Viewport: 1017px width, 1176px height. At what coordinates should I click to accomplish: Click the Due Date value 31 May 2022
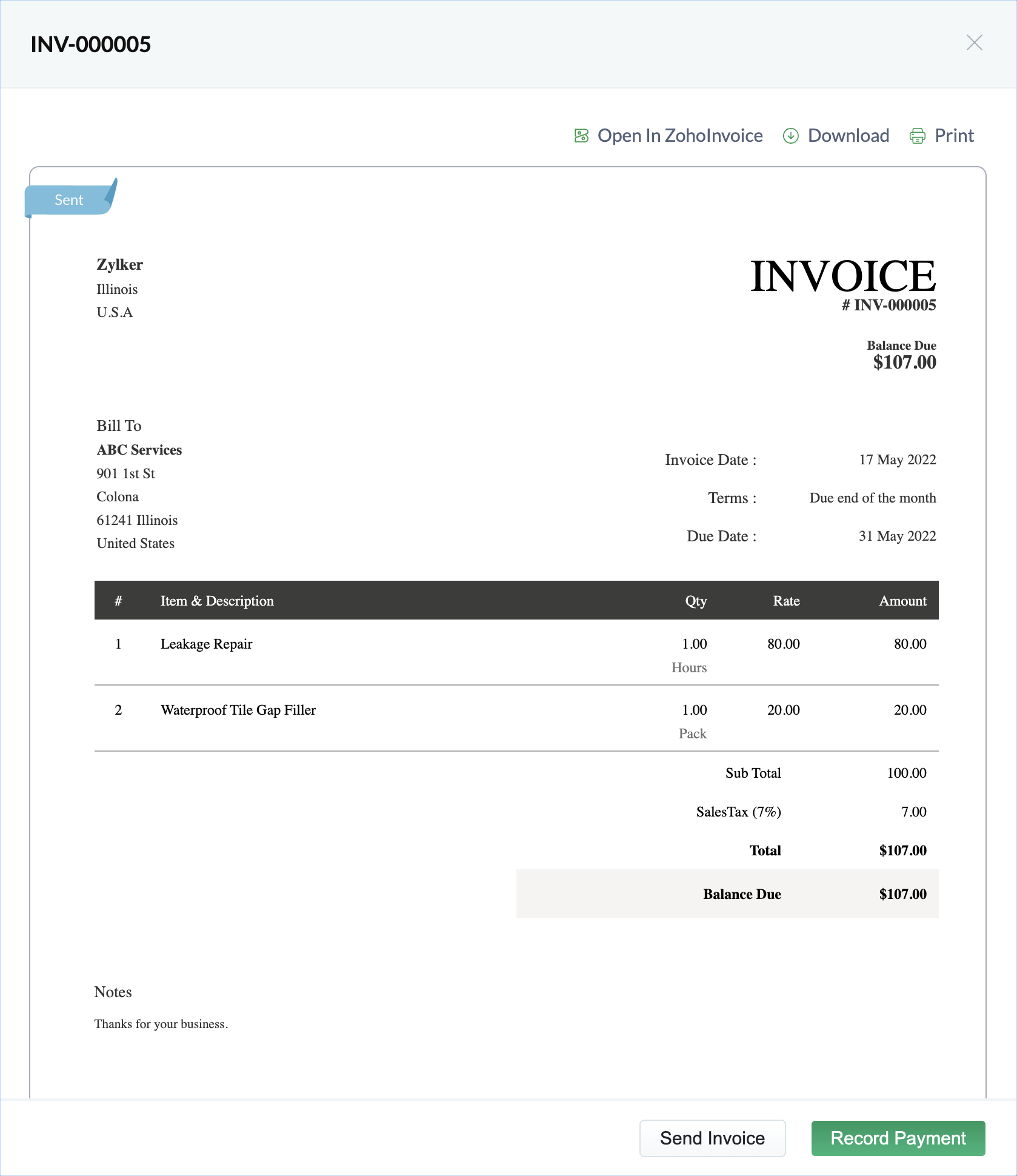pos(897,536)
